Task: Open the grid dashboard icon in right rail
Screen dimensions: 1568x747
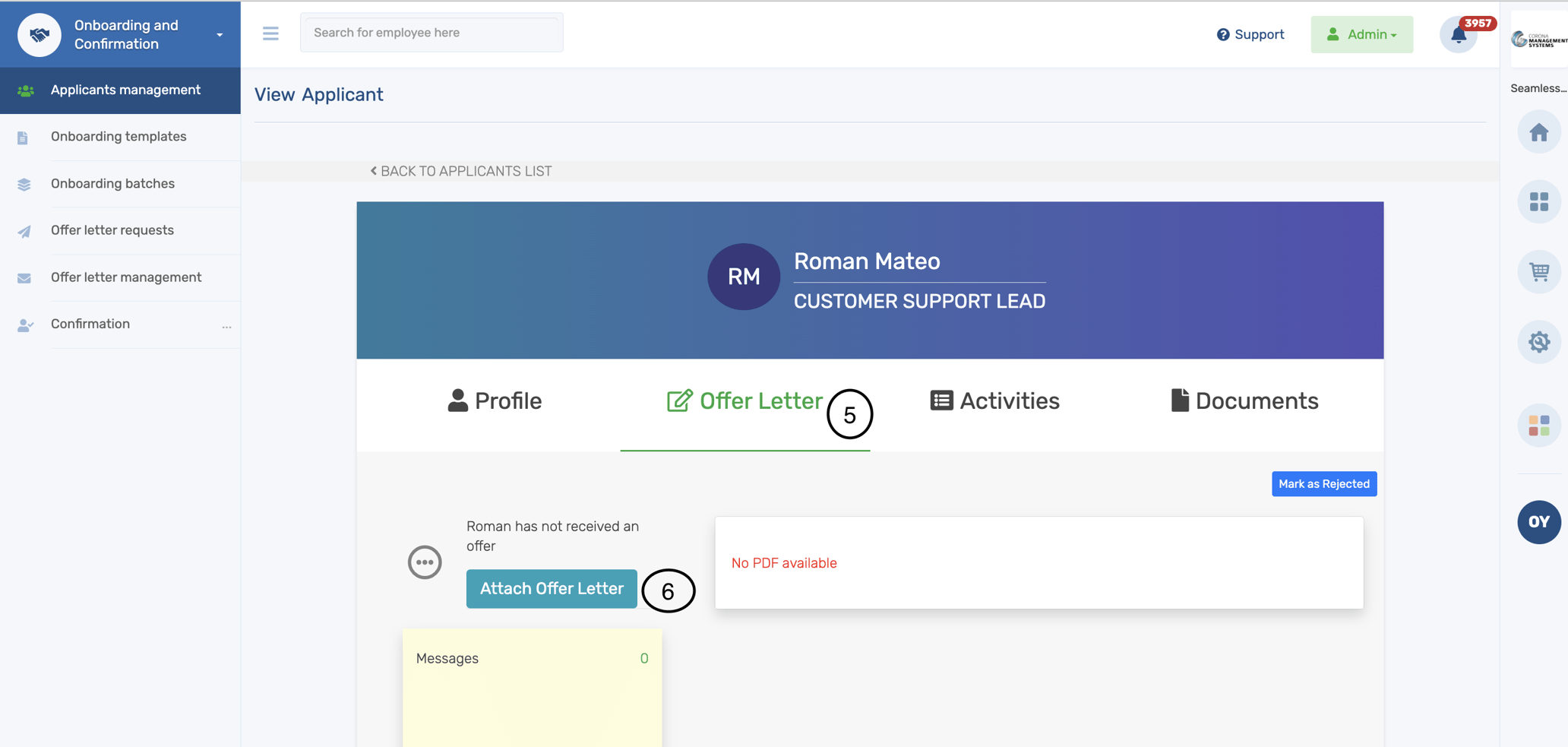Action: (1539, 201)
